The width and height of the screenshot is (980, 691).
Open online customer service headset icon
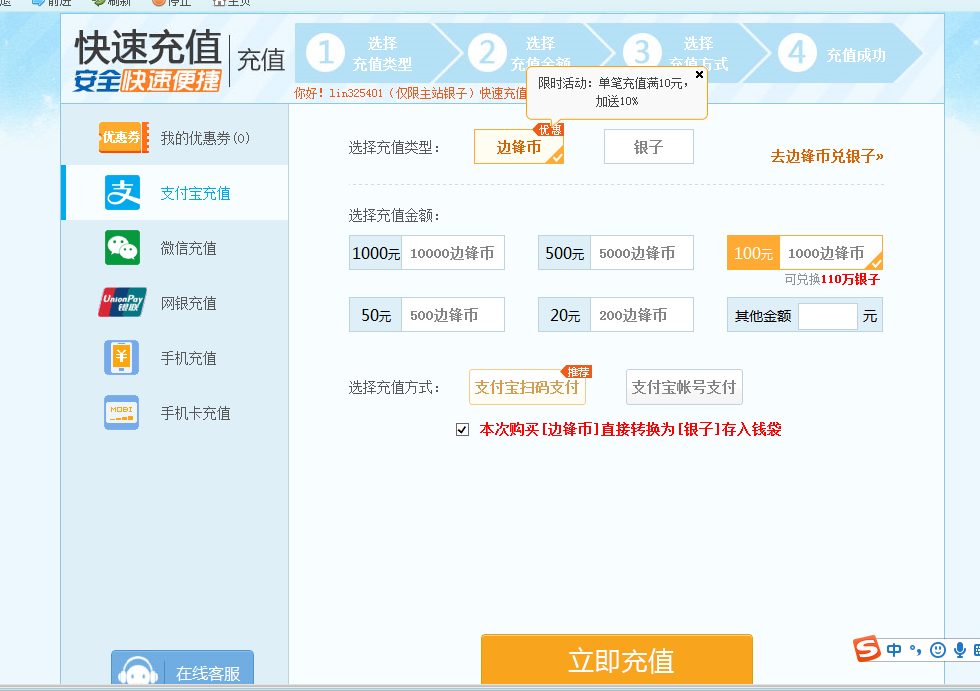pos(137,673)
